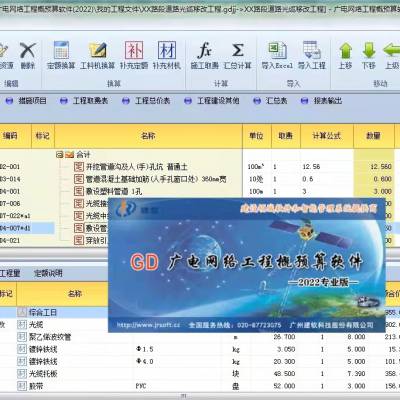Click the 补充定额 icon
This screenshot has height=400, width=400.
tap(134, 51)
